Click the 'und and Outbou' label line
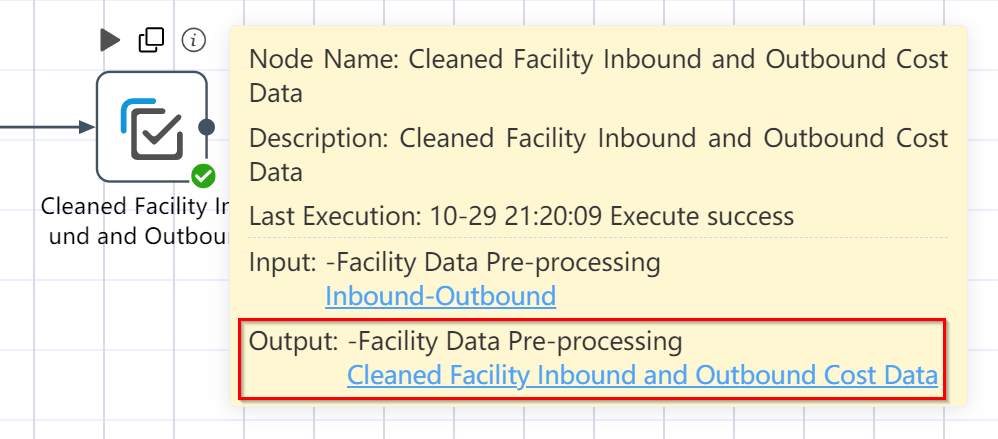Screen dimensions: 998x439 pos(139,236)
